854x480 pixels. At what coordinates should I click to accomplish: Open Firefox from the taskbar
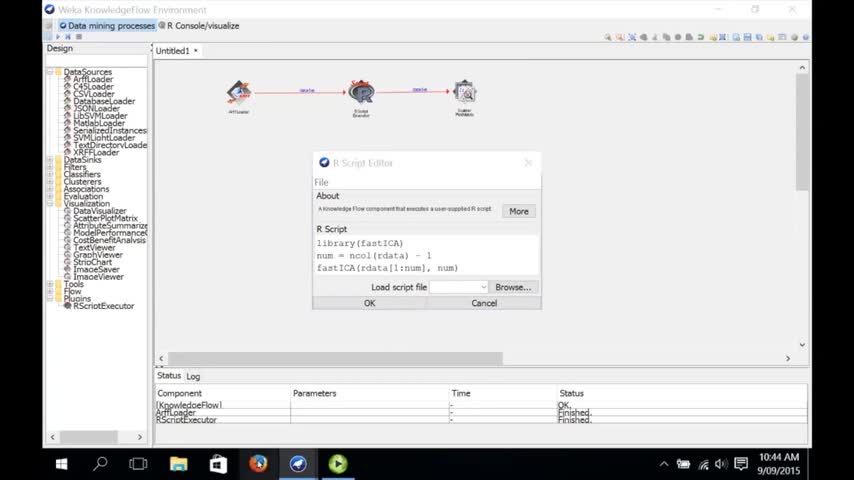coord(258,464)
